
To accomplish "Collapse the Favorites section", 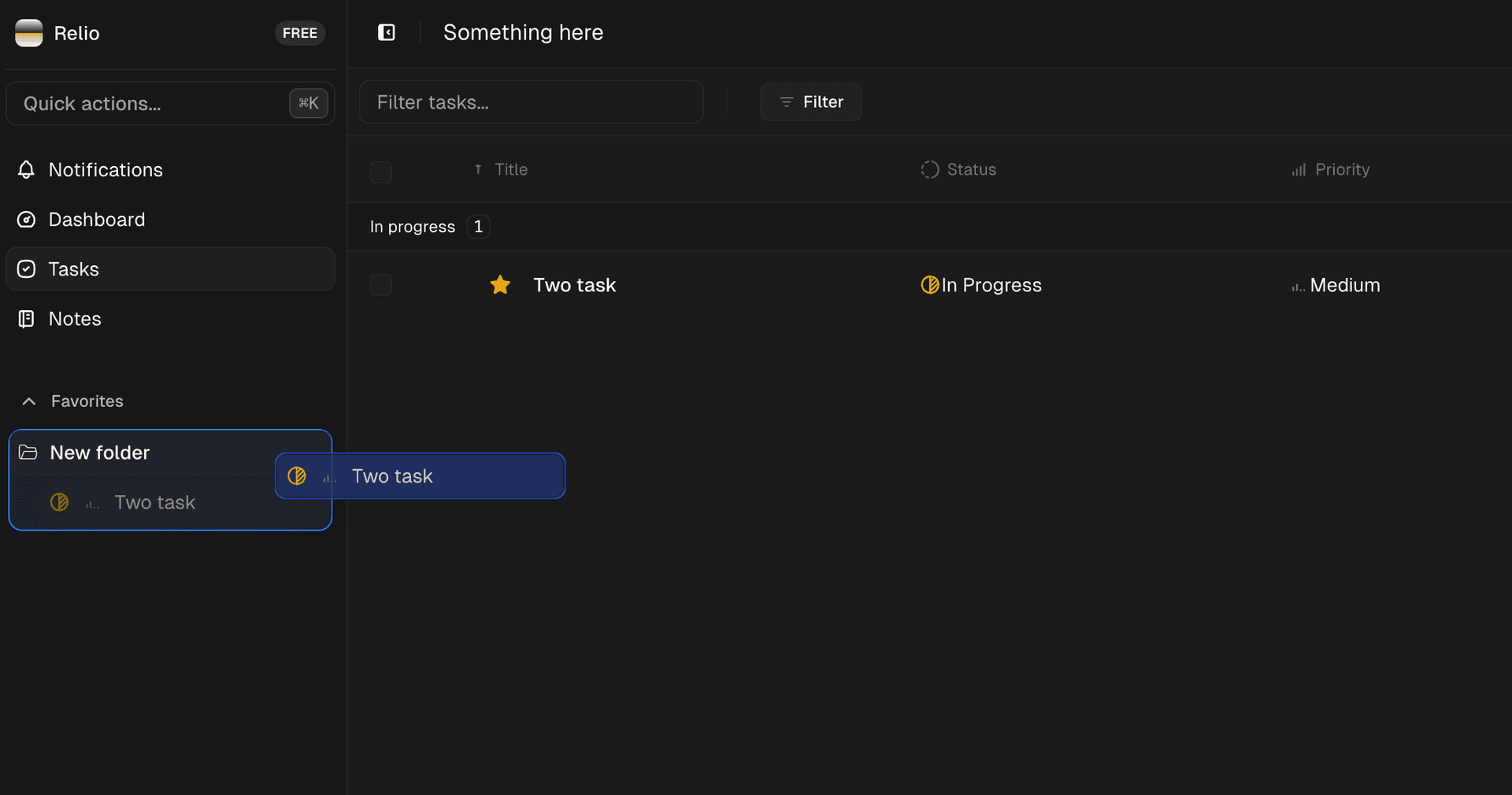I will (x=28, y=401).
